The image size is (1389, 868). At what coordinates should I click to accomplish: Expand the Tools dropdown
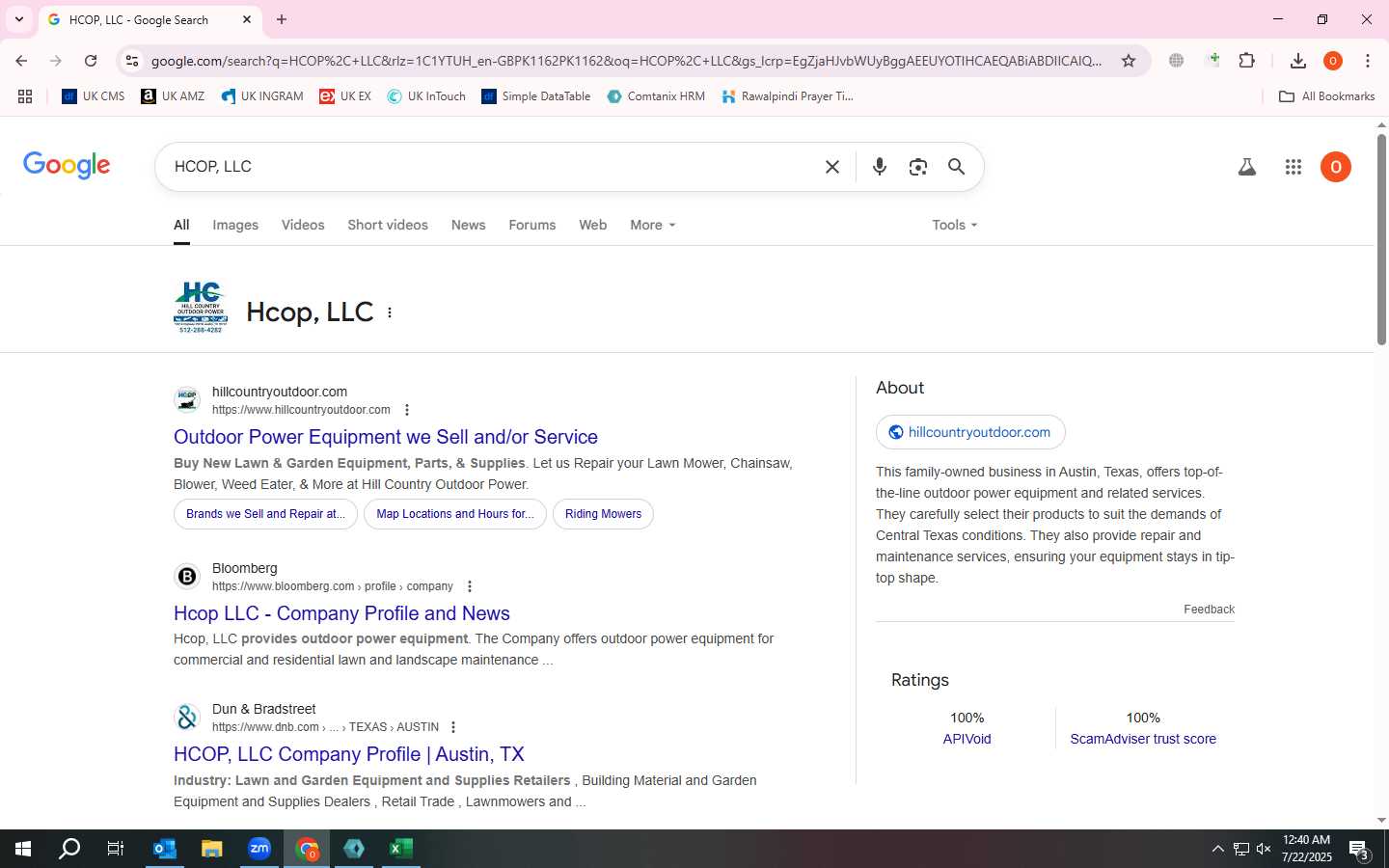point(955,225)
